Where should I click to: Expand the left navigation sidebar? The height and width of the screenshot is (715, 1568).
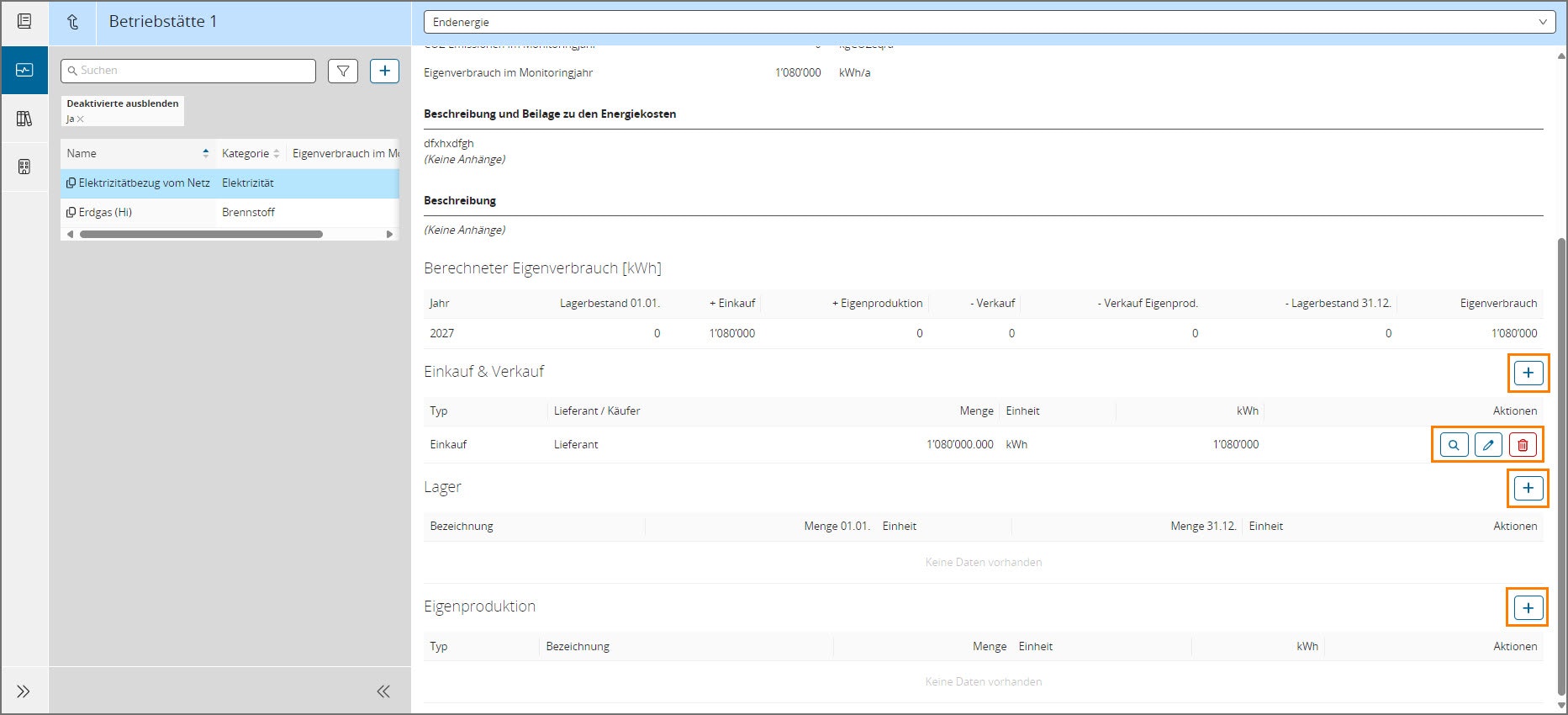pos(24,691)
